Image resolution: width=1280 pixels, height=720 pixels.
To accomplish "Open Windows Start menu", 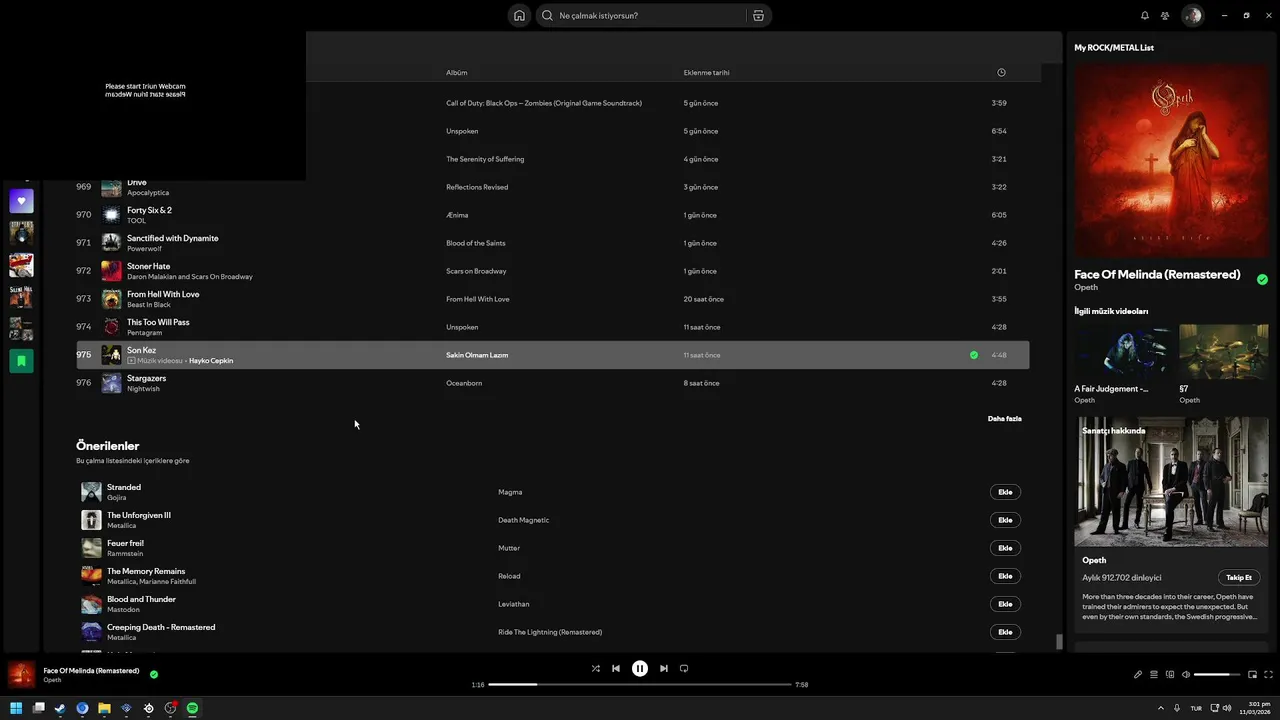I will point(16,708).
